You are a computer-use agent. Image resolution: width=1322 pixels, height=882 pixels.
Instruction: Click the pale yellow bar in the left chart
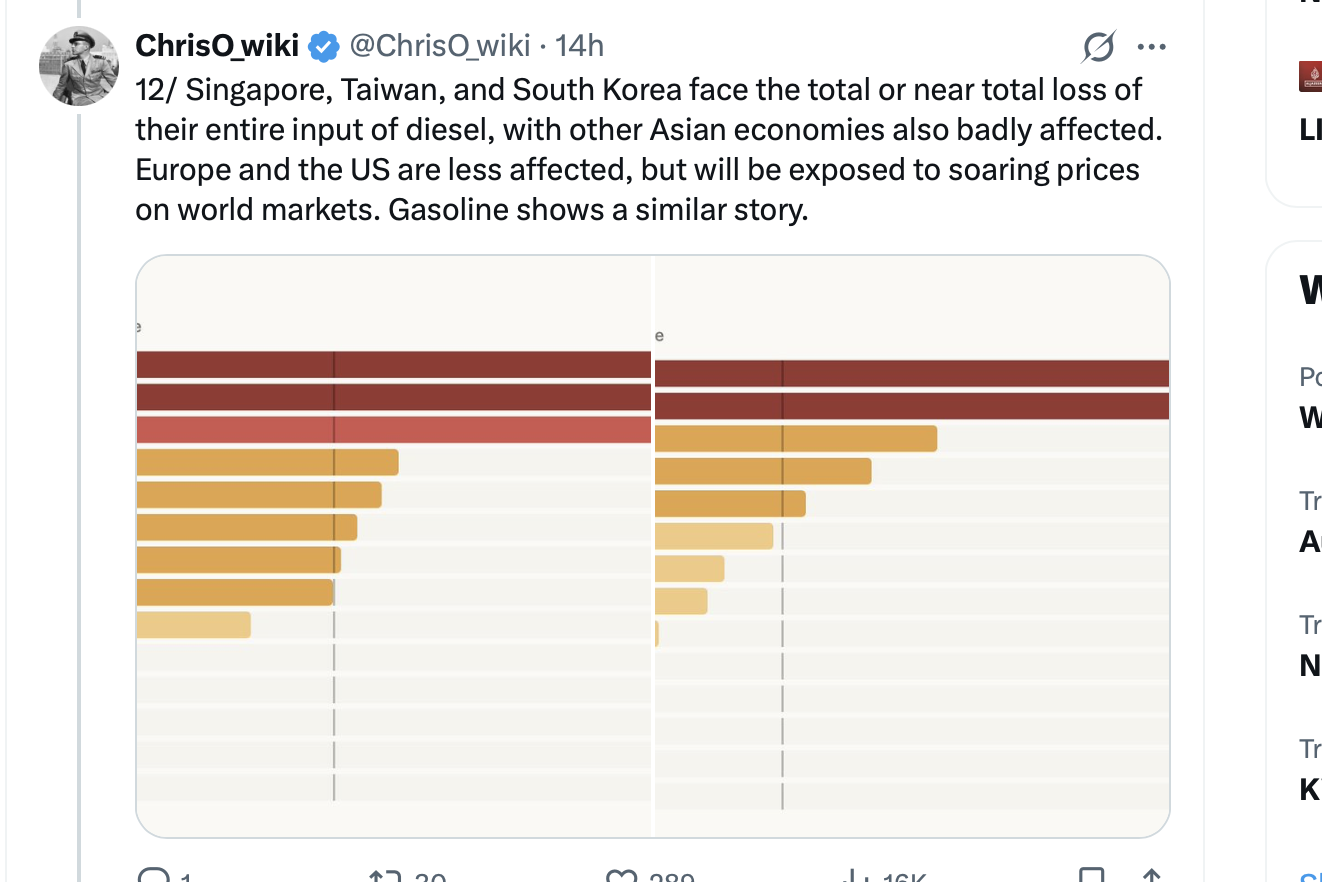(x=193, y=625)
